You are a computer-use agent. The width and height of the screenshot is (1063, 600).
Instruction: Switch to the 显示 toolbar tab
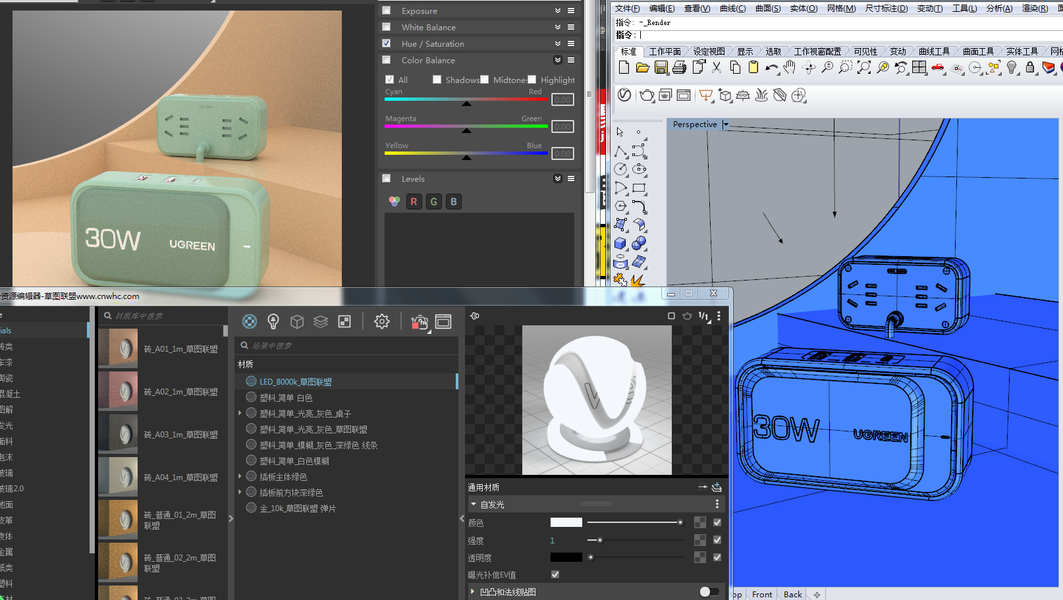745,52
